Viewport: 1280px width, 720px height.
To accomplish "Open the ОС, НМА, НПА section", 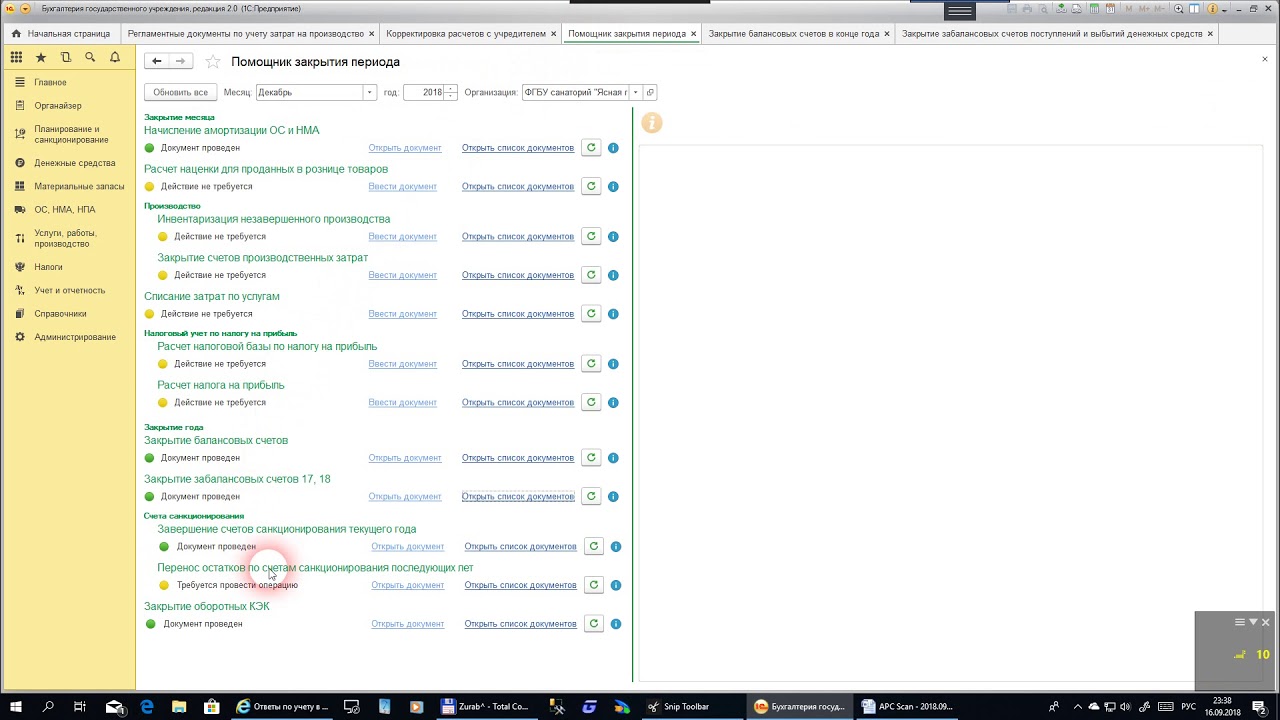I will click(65, 210).
